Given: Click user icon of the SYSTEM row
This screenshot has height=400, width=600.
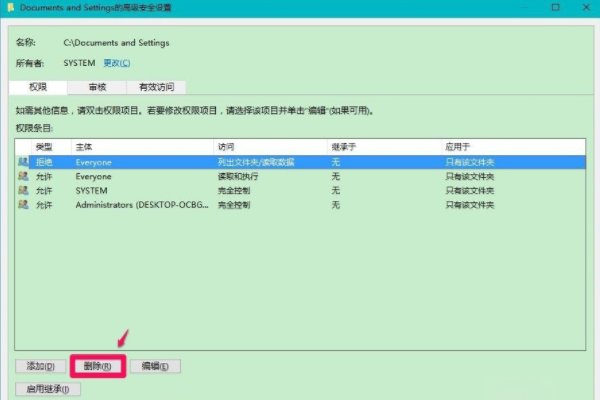Looking at the screenshot, I should [x=23, y=190].
